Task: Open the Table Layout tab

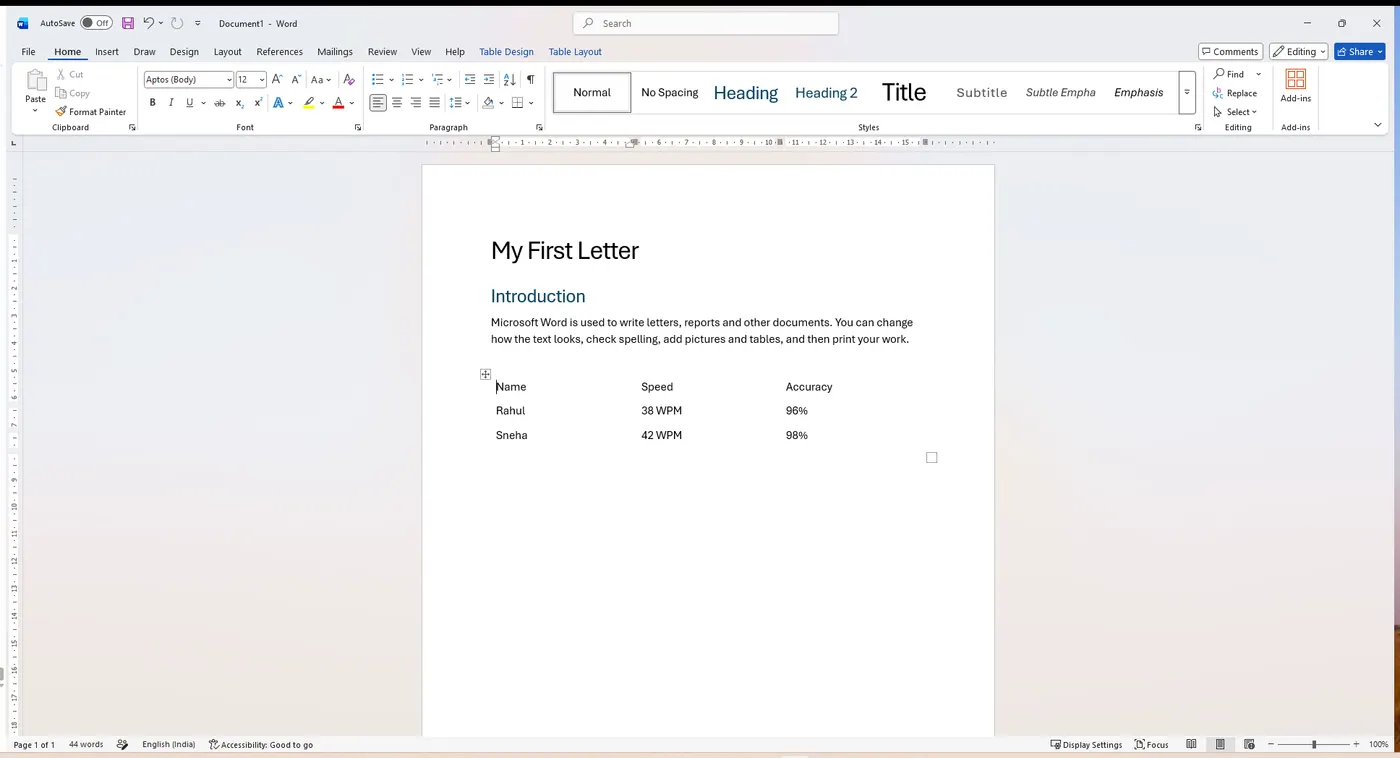Action: (575, 51)
